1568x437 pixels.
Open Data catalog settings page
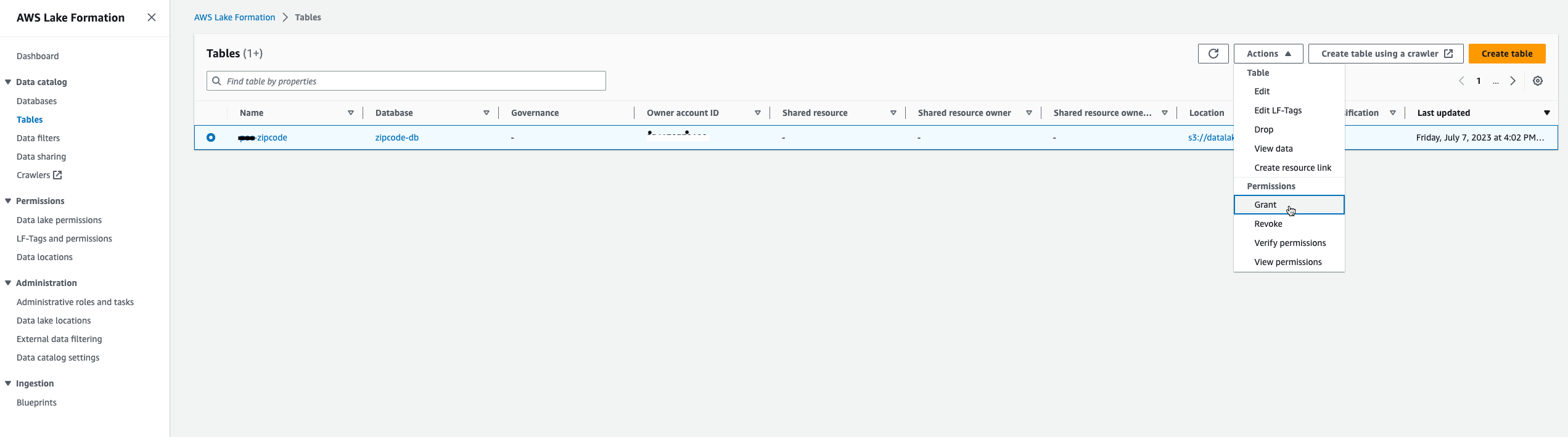click(x=58, y=357)
